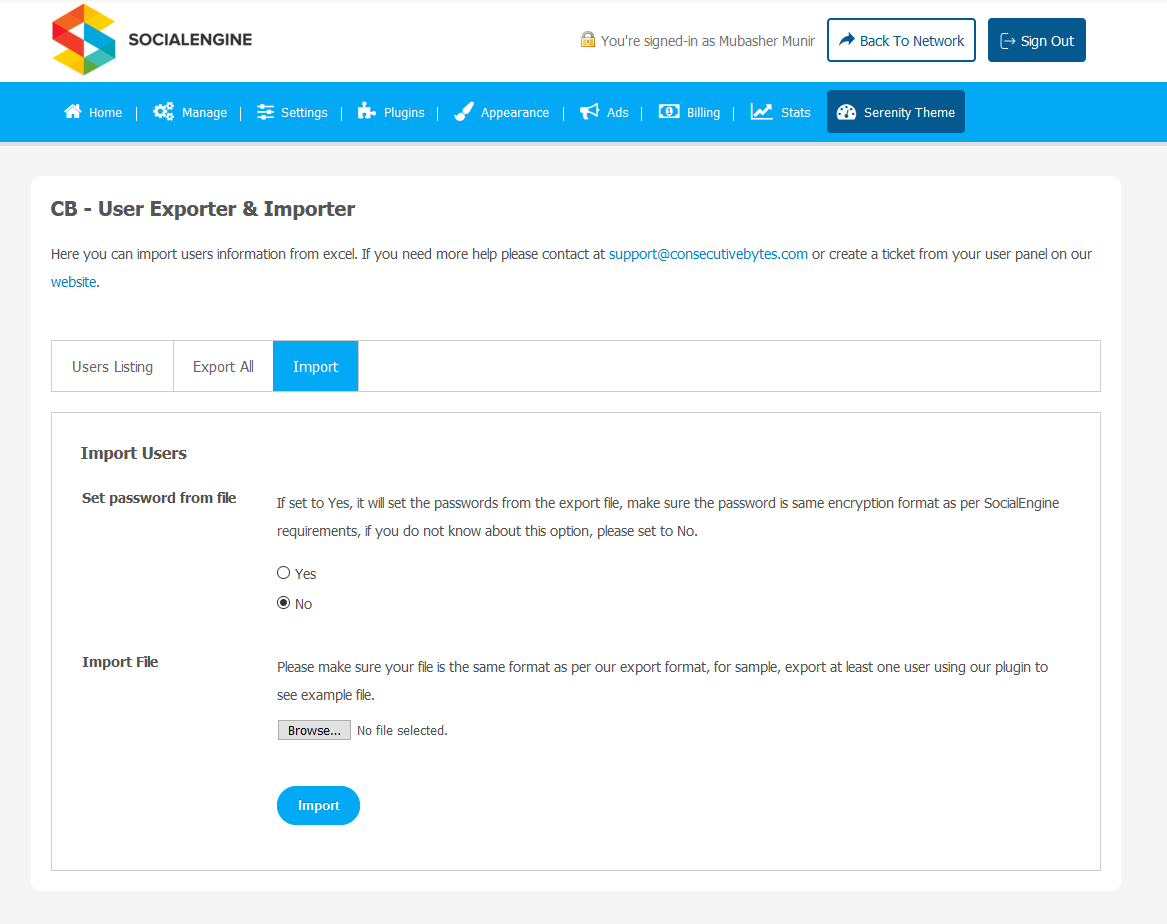Viewport: 1167px width, 924px height.
Task: Open the Serenity Theme menu item
Action: pyautogui.click(x=895, y=112)
